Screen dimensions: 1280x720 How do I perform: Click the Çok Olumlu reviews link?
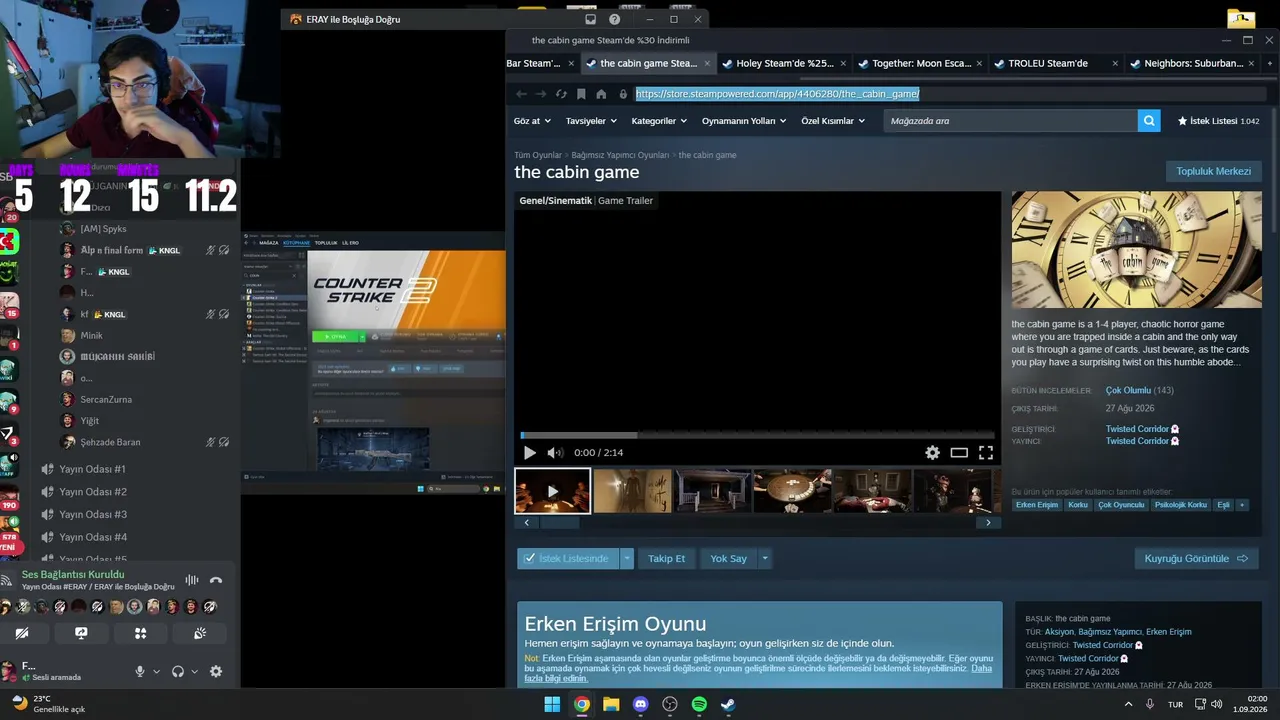click(x=1128, y=390)
